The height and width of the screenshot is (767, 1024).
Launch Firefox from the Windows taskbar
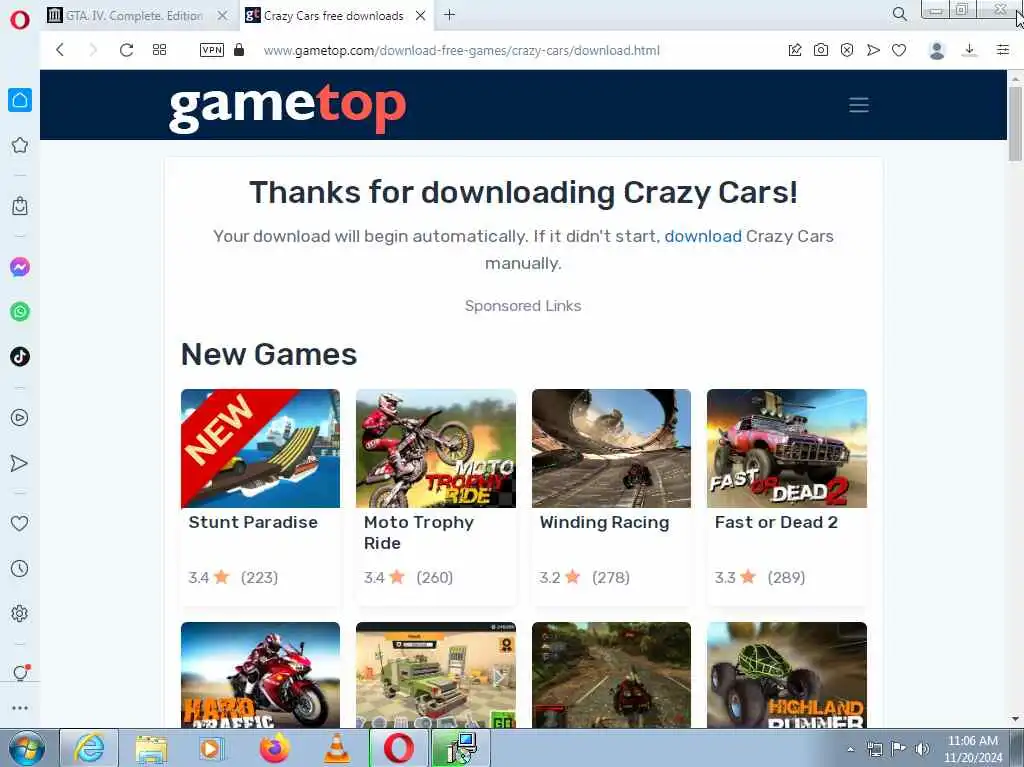[274, 748]
